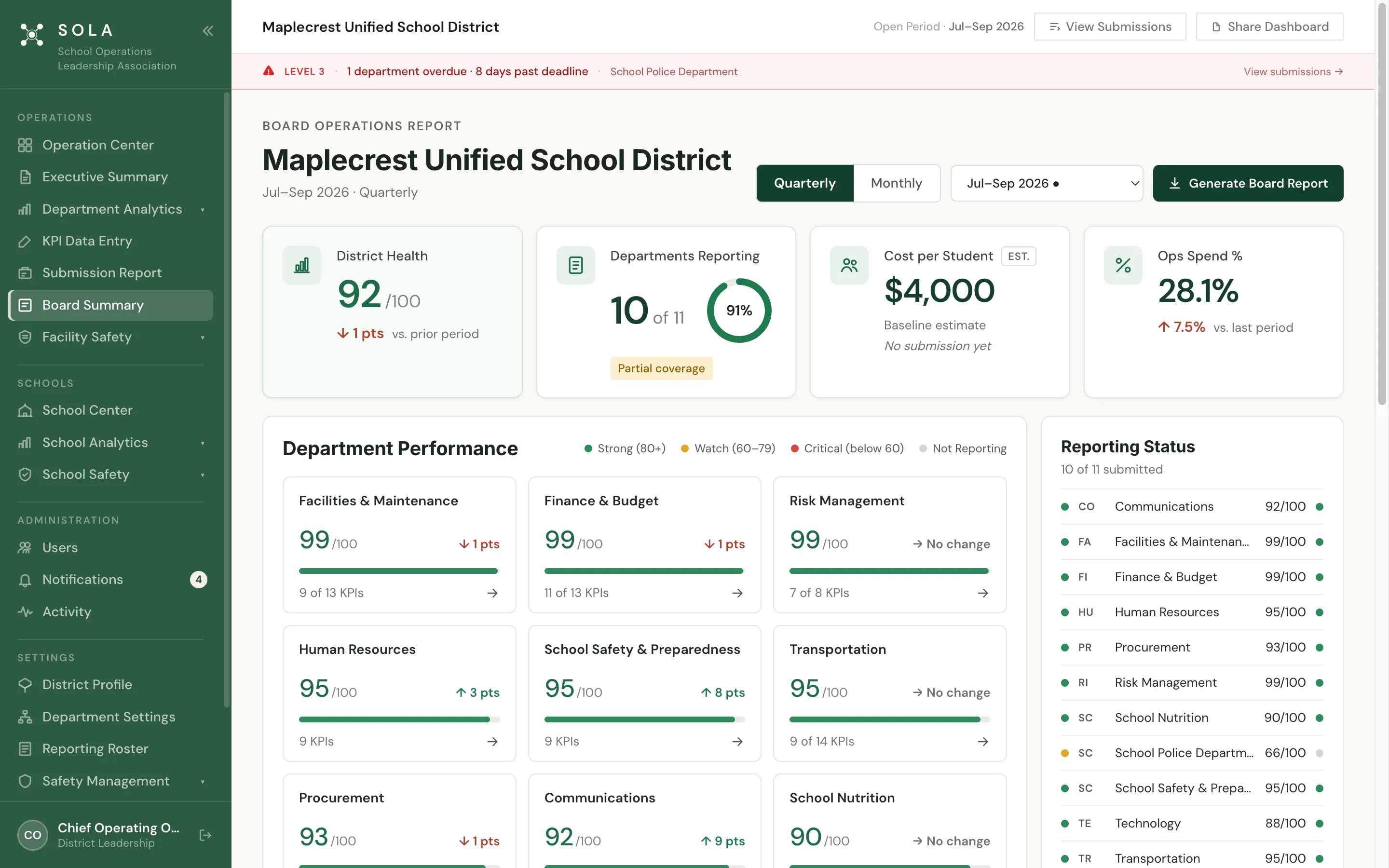
Task: Click Generate Board Report button
Action: click(x=1248, y=183)
